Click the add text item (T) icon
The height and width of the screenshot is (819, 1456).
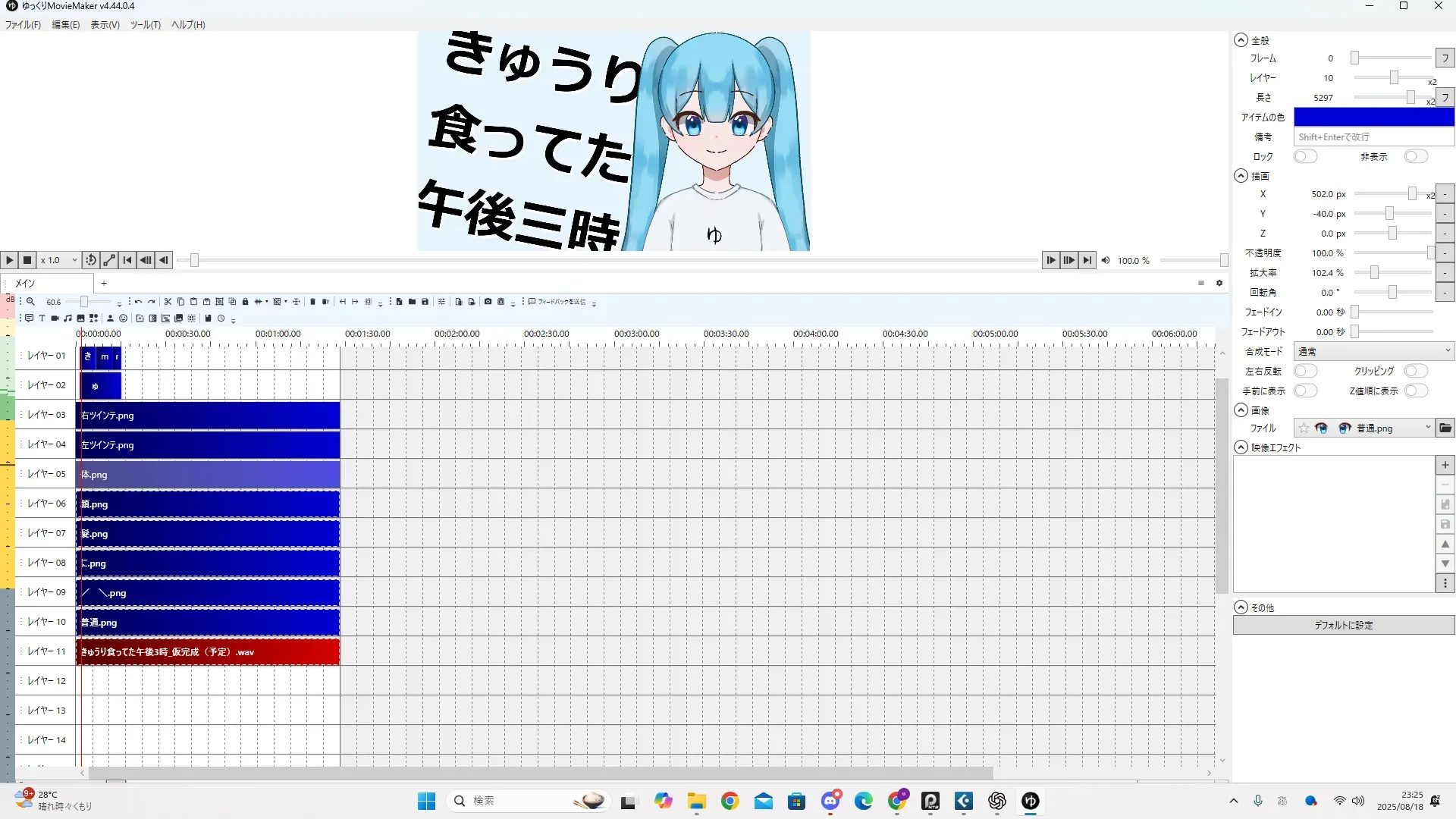point(42,318)
